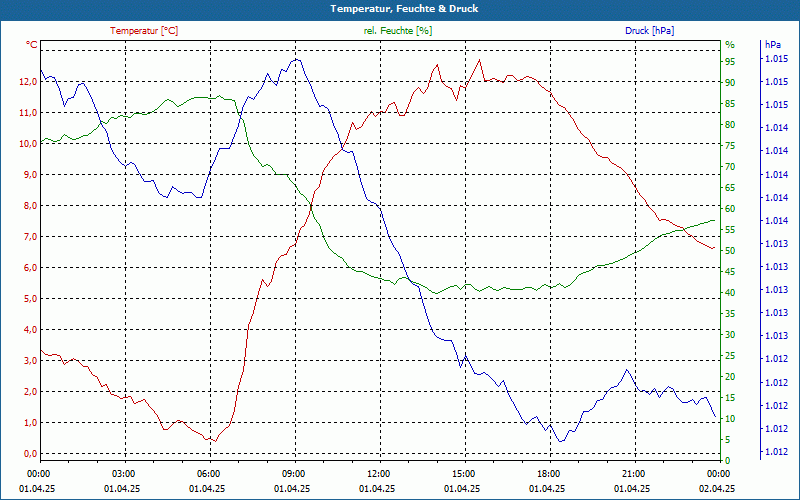Click green humidity axis value "25"
This screenshot has width=800, height=500.
(x=730, y=356)
